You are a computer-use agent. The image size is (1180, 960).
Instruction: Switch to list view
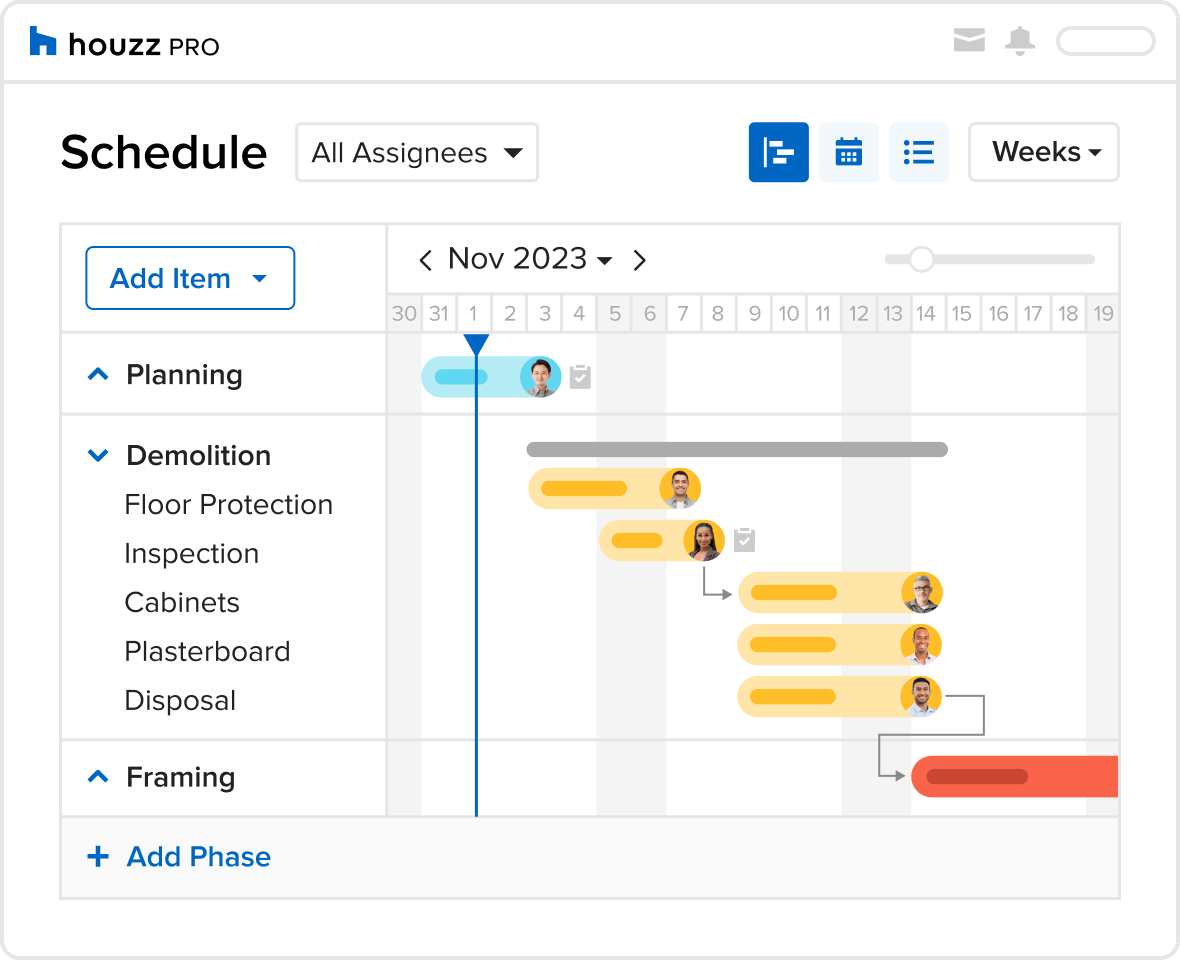918,152
